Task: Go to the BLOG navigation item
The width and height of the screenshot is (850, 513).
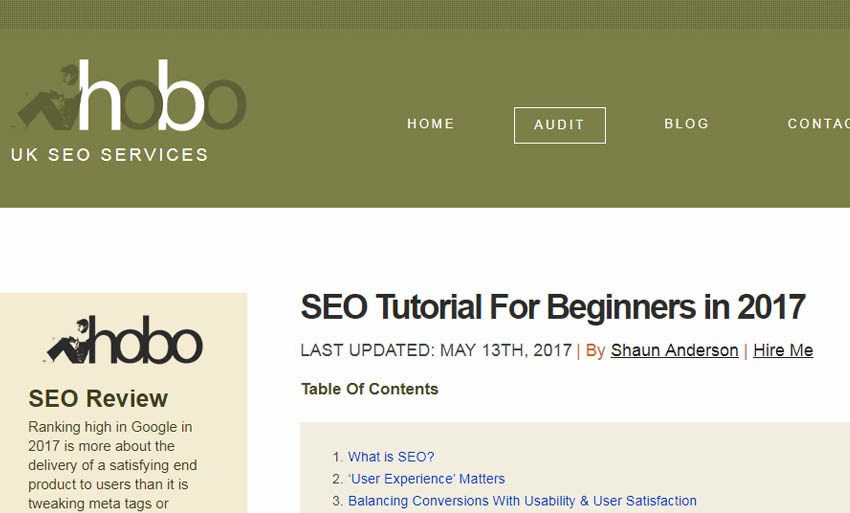Action: [x=686, y=124]
